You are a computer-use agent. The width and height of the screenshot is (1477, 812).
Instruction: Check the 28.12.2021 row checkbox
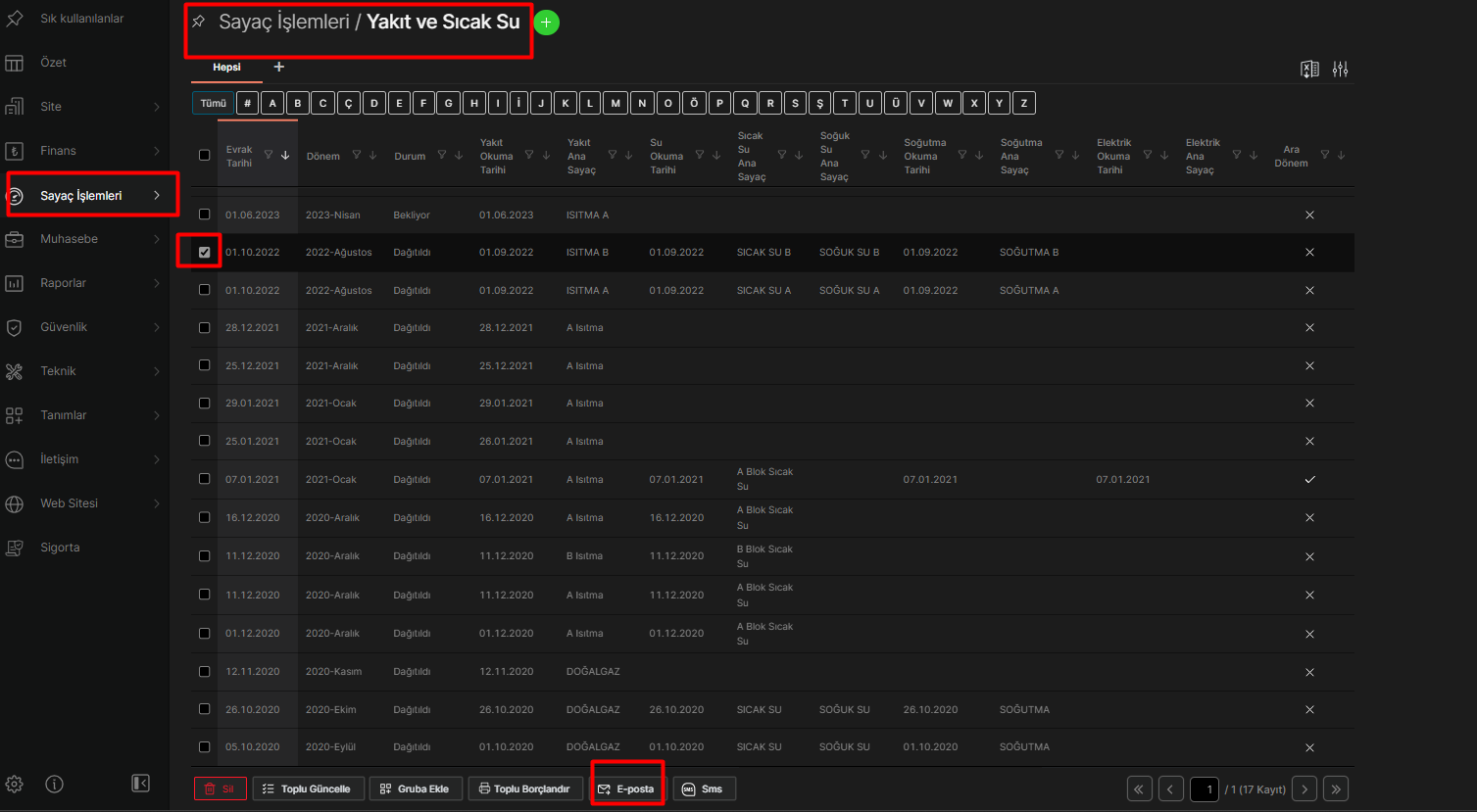(x=204, y=327)
